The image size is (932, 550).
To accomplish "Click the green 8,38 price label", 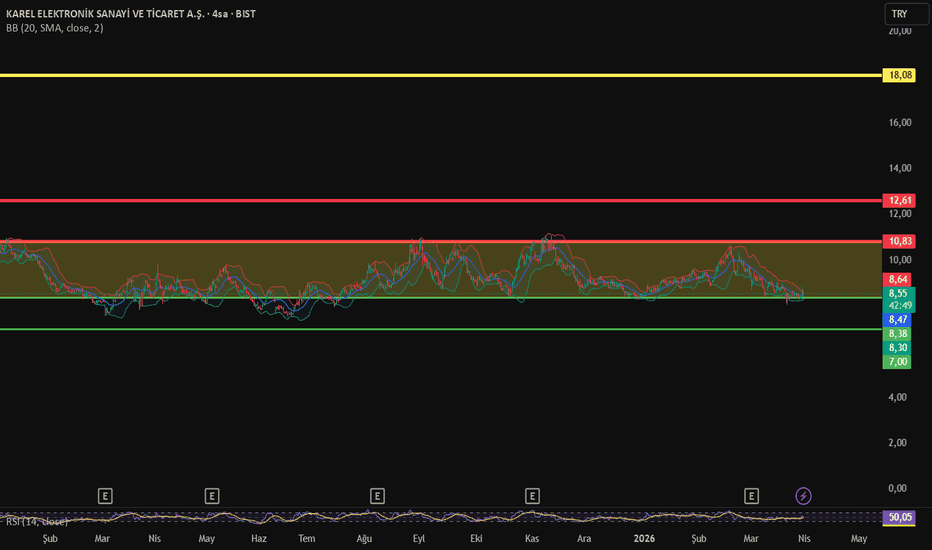I will pyautogui.click(x=898, y=334).
